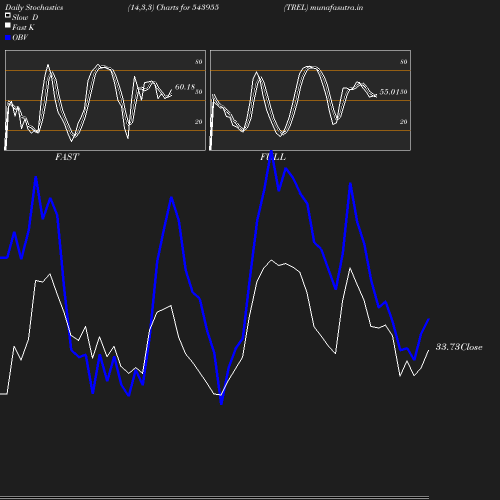Click the highest peak of the blue OBV line
Viewport: 500px width, 500px height.
[272, 152]
